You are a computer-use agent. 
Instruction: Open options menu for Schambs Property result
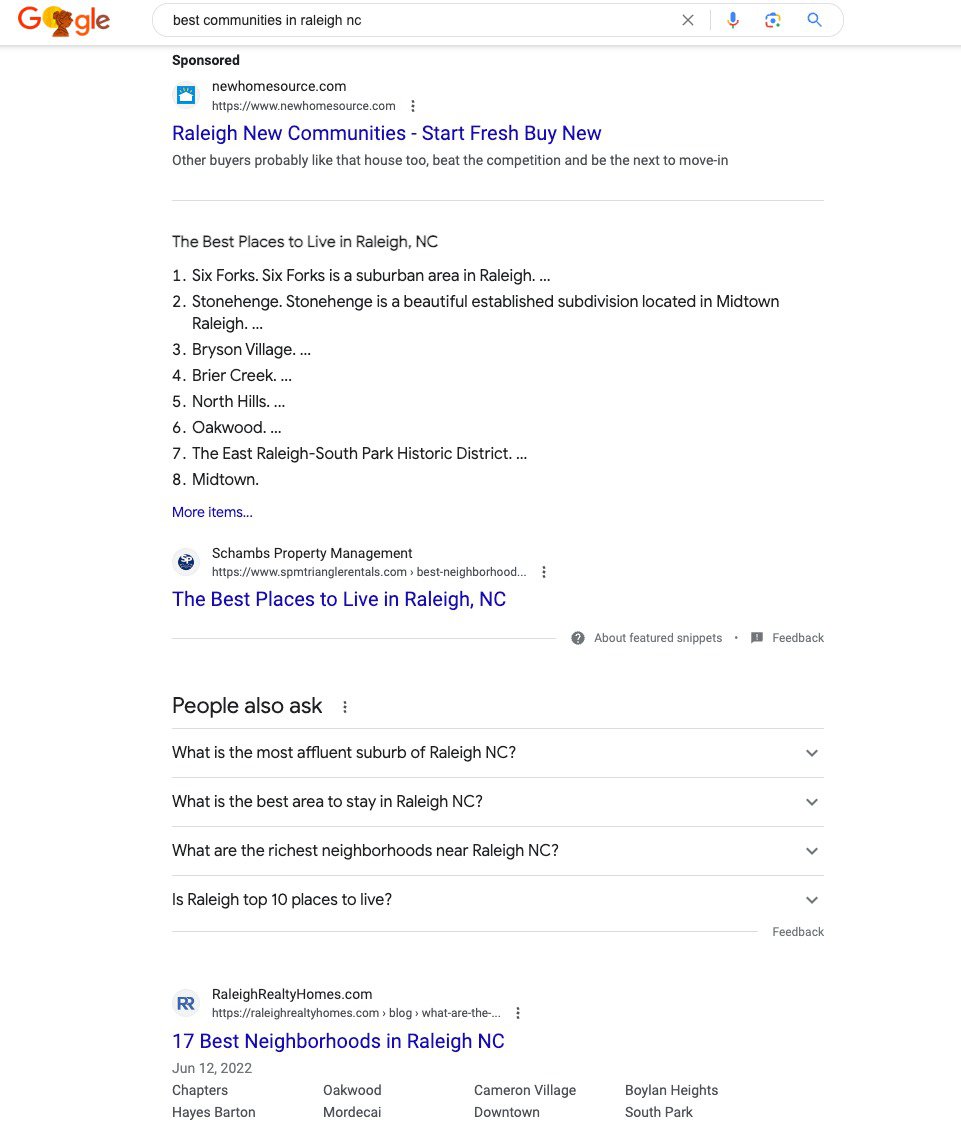click(544, 572)
